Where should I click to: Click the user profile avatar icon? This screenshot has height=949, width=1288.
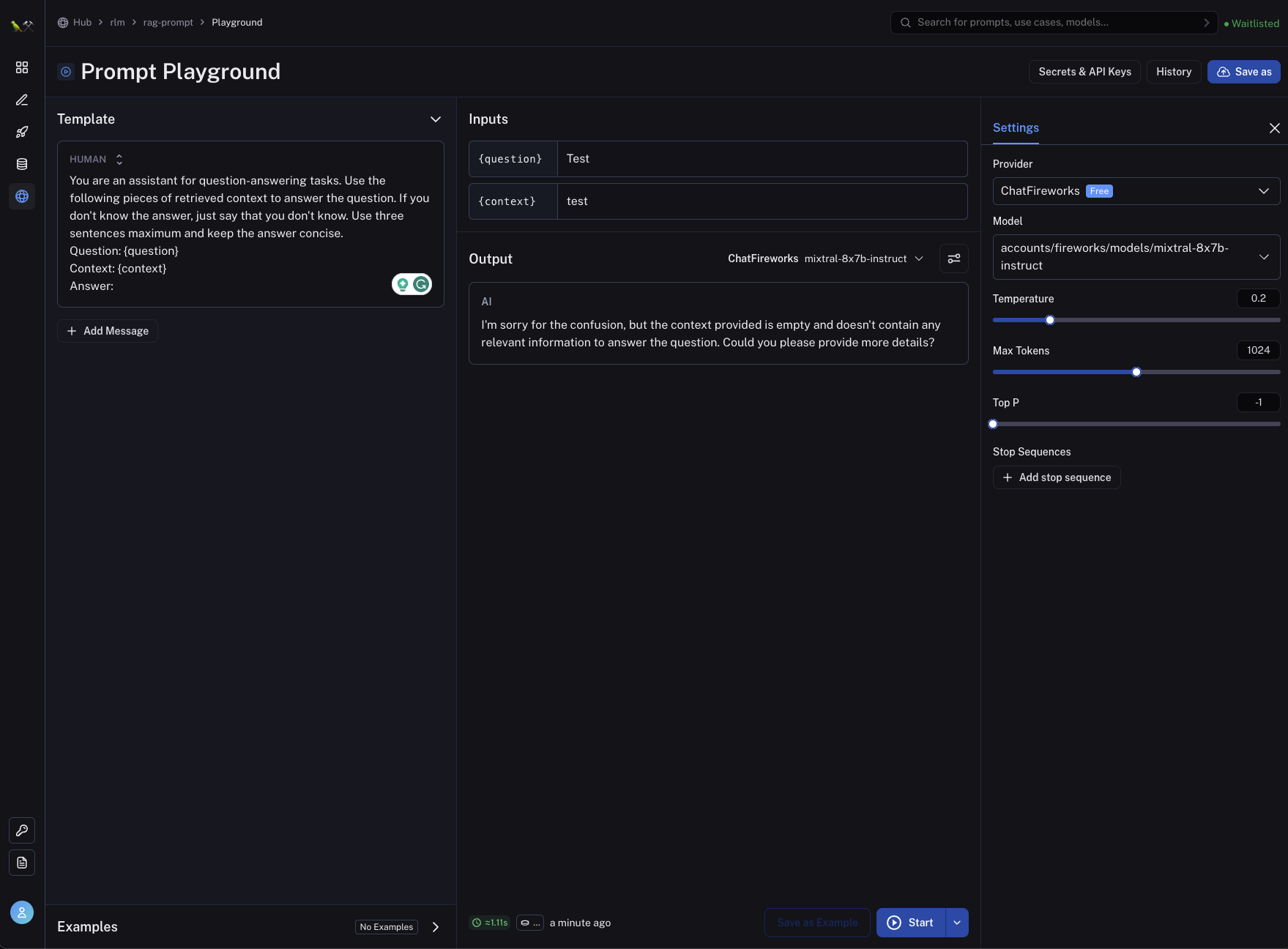22,912
